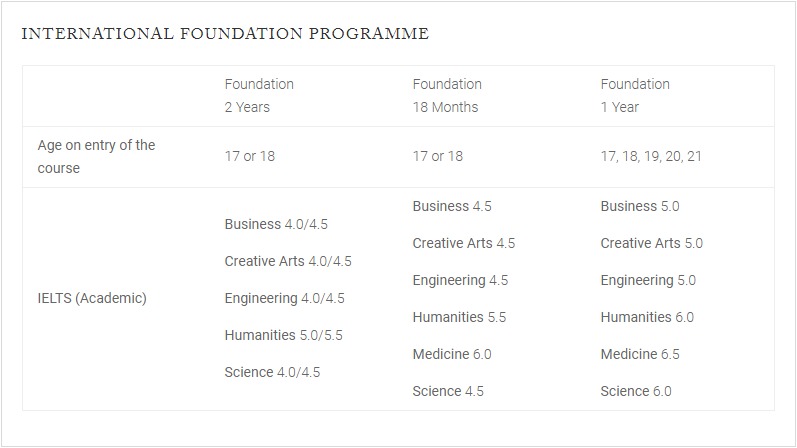Viewport: 797px width, 448px height.
Task: Select the Foundation 2 Years column header
Action: click(x=259, y=96)
